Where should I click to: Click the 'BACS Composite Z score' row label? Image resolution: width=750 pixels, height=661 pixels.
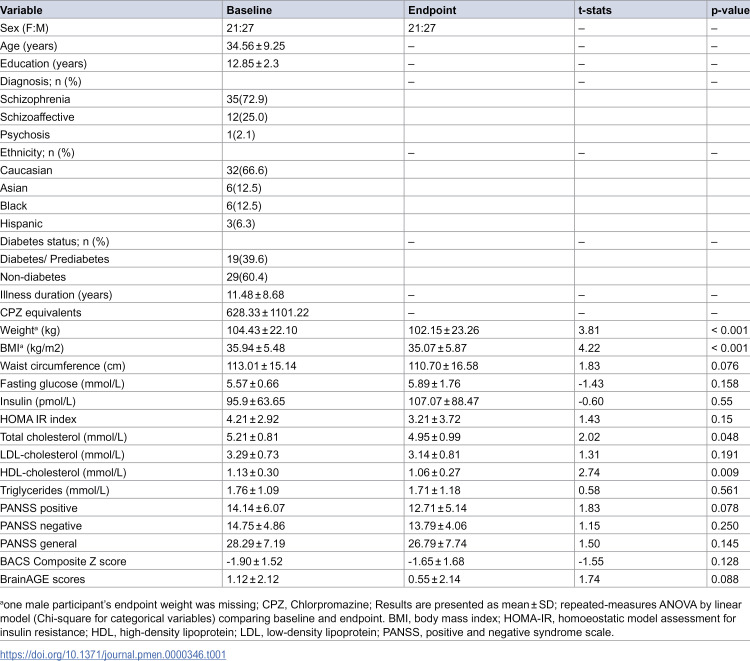click(63, 561)
